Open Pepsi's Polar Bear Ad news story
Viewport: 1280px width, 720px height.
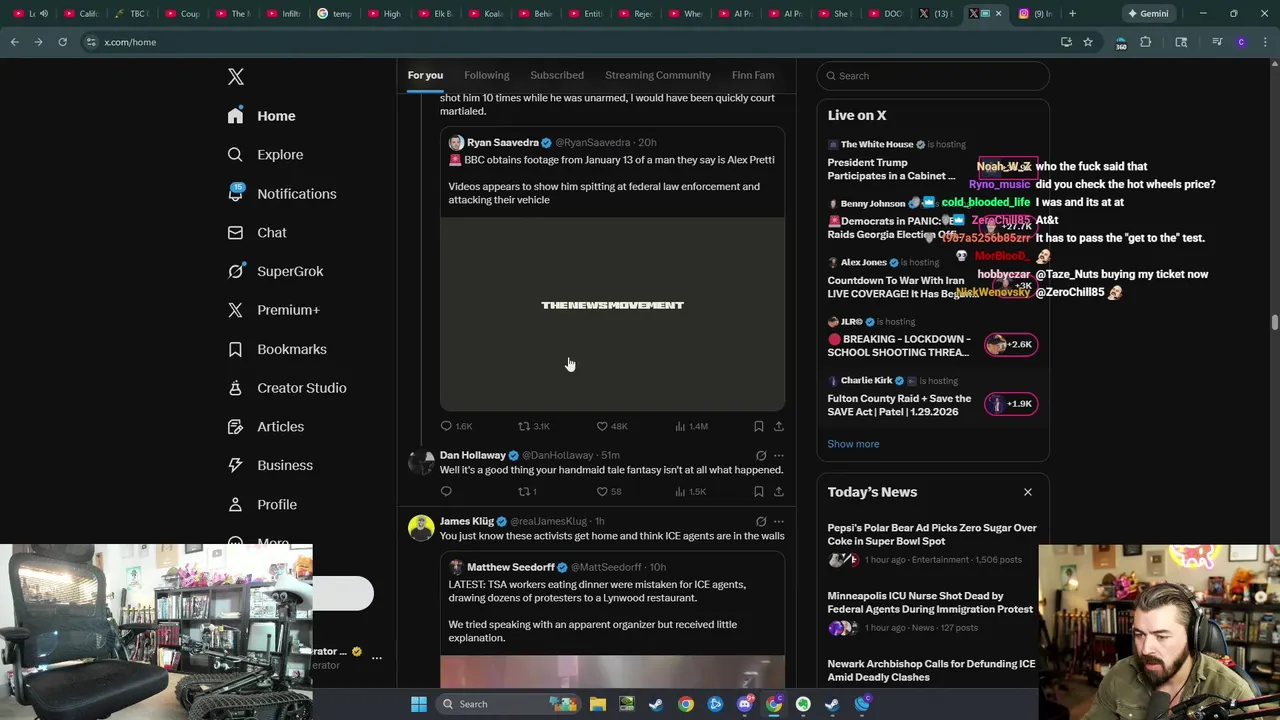[x=932, y=543]
